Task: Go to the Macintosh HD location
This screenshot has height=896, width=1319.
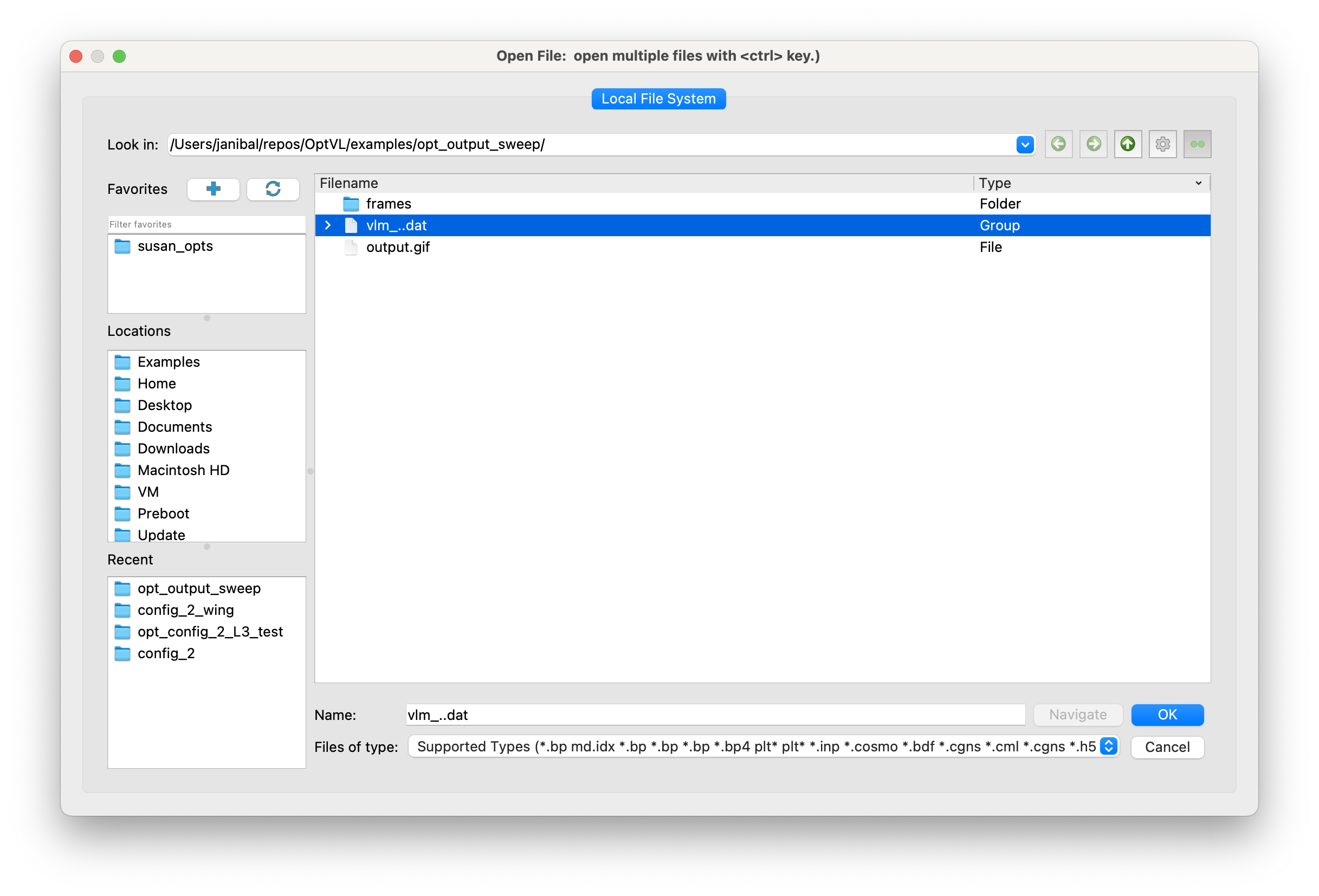Action: coord(206,470)
